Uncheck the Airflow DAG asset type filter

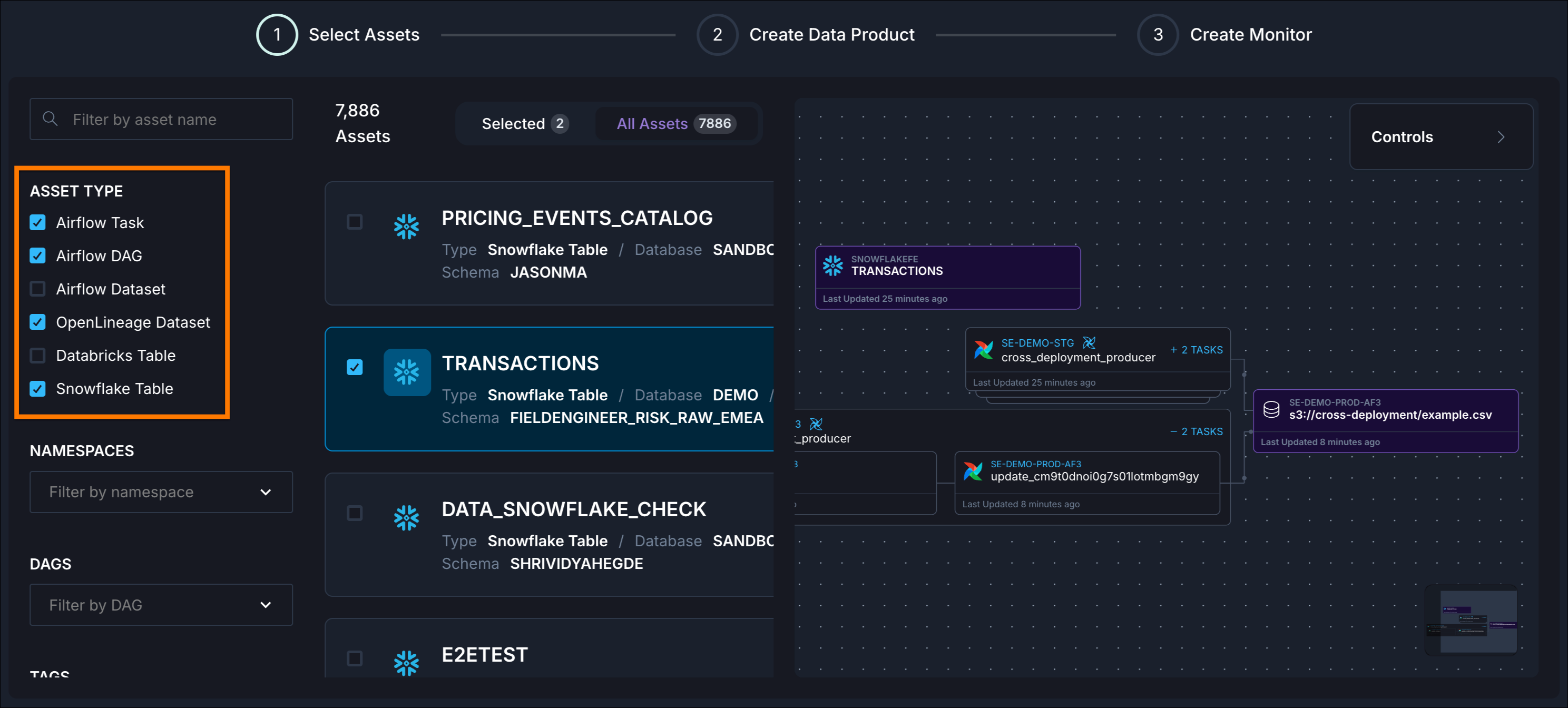pyautogui.click(x=37, y=255)
